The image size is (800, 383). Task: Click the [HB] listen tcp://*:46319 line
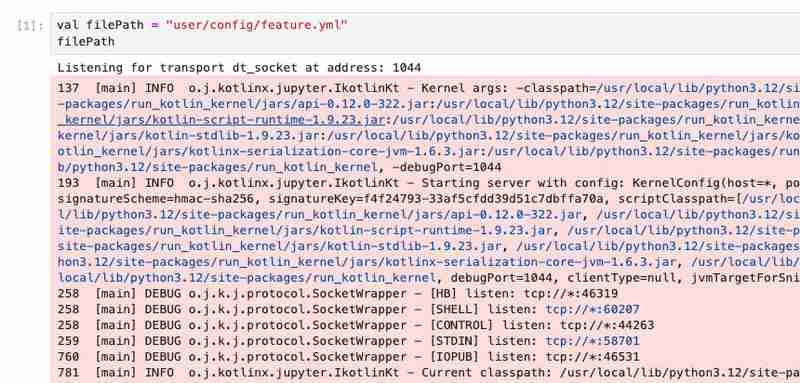point(337,294)
